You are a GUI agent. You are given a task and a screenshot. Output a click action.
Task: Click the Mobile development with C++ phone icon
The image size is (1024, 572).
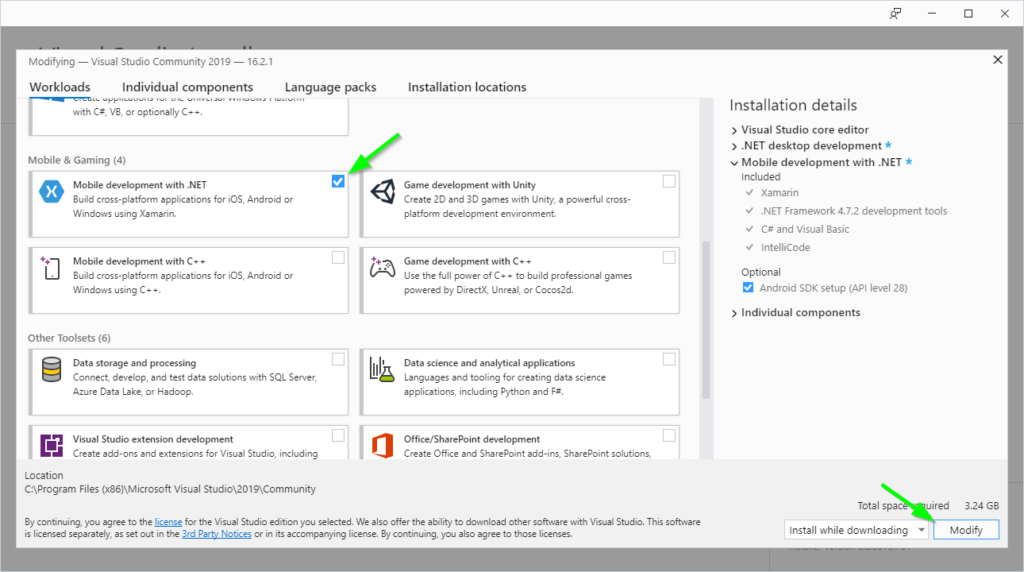pos(50,268)
